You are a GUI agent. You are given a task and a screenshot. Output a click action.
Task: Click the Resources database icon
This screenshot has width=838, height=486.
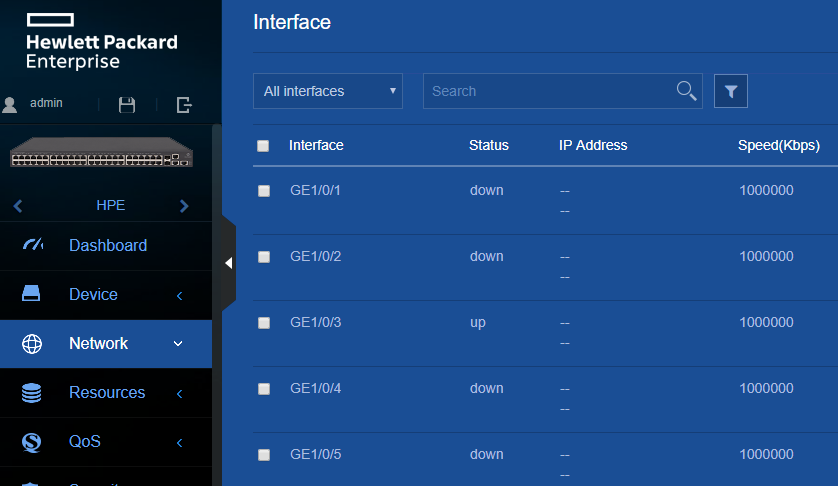pos(32,393)
